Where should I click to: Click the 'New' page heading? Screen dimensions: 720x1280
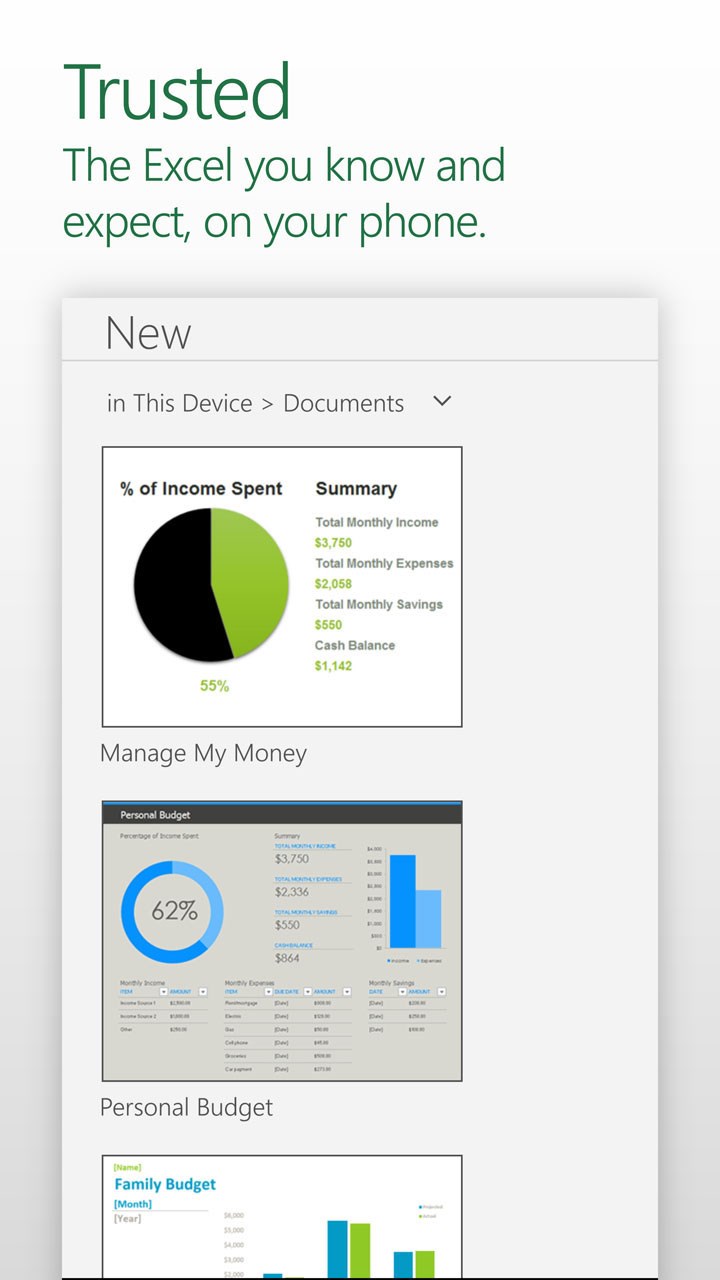148,333
